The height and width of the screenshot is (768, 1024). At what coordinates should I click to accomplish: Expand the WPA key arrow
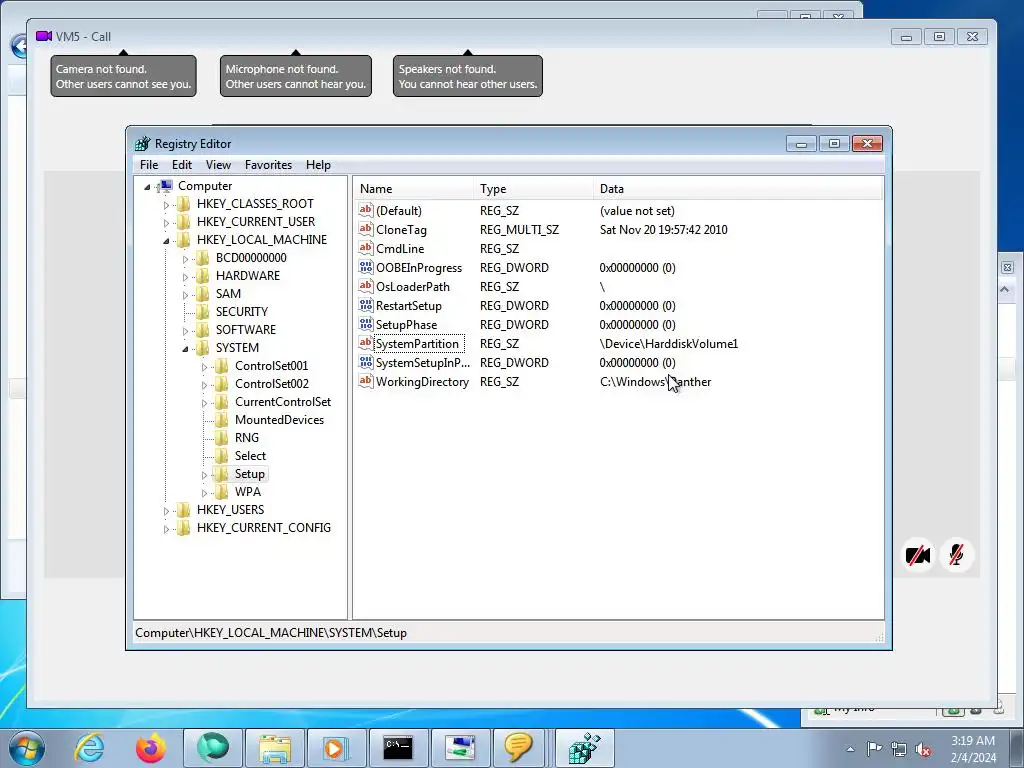click(x=204, y=493)
